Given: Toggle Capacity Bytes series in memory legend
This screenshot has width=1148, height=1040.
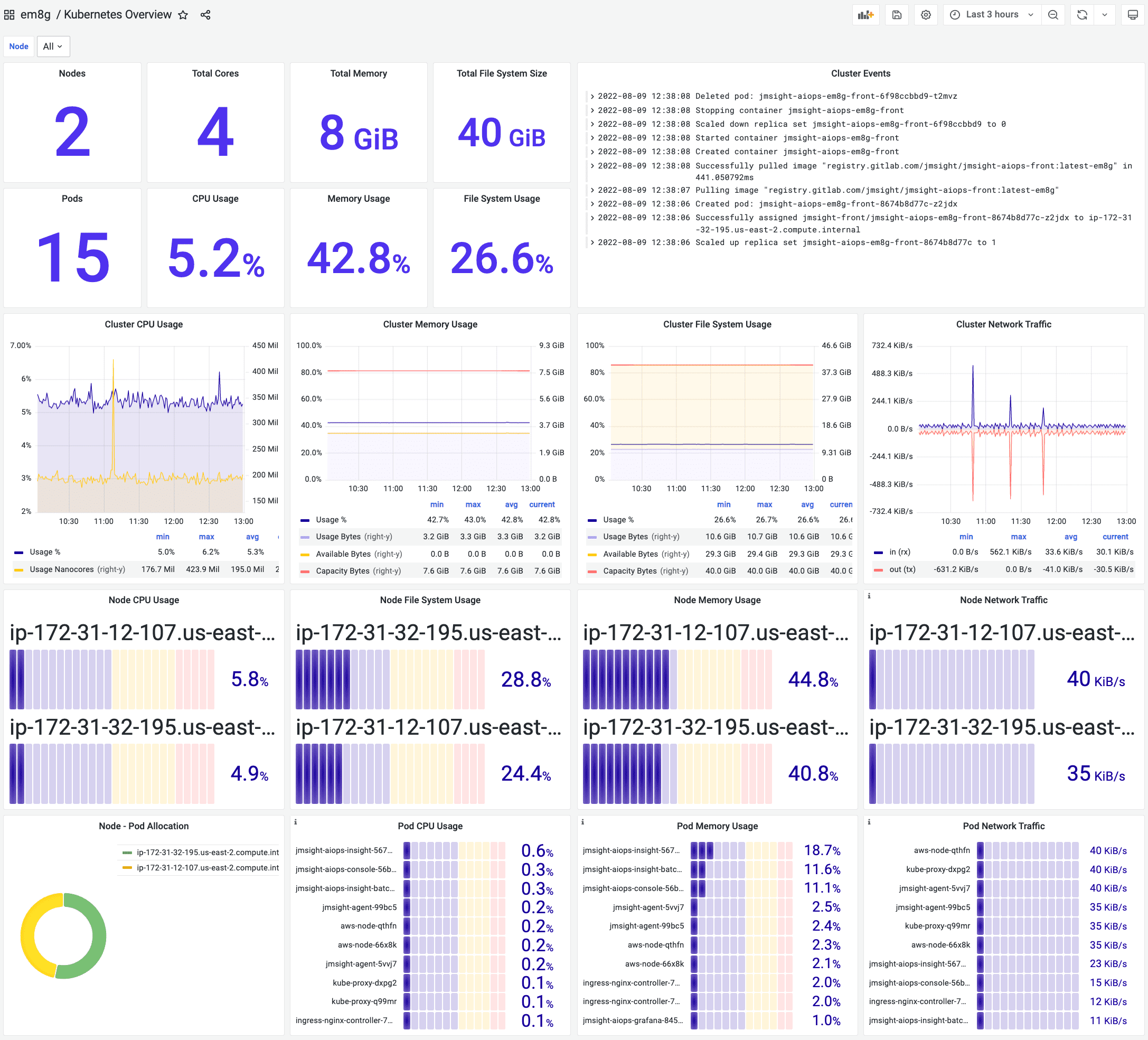Looking at the screenshot, I should [342, 570].
